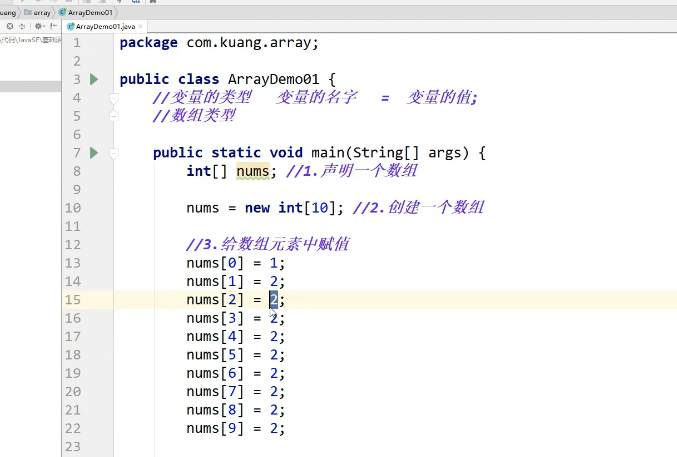Click the array folder breadcrumb
677x457 pixels.
coord(38,13)
